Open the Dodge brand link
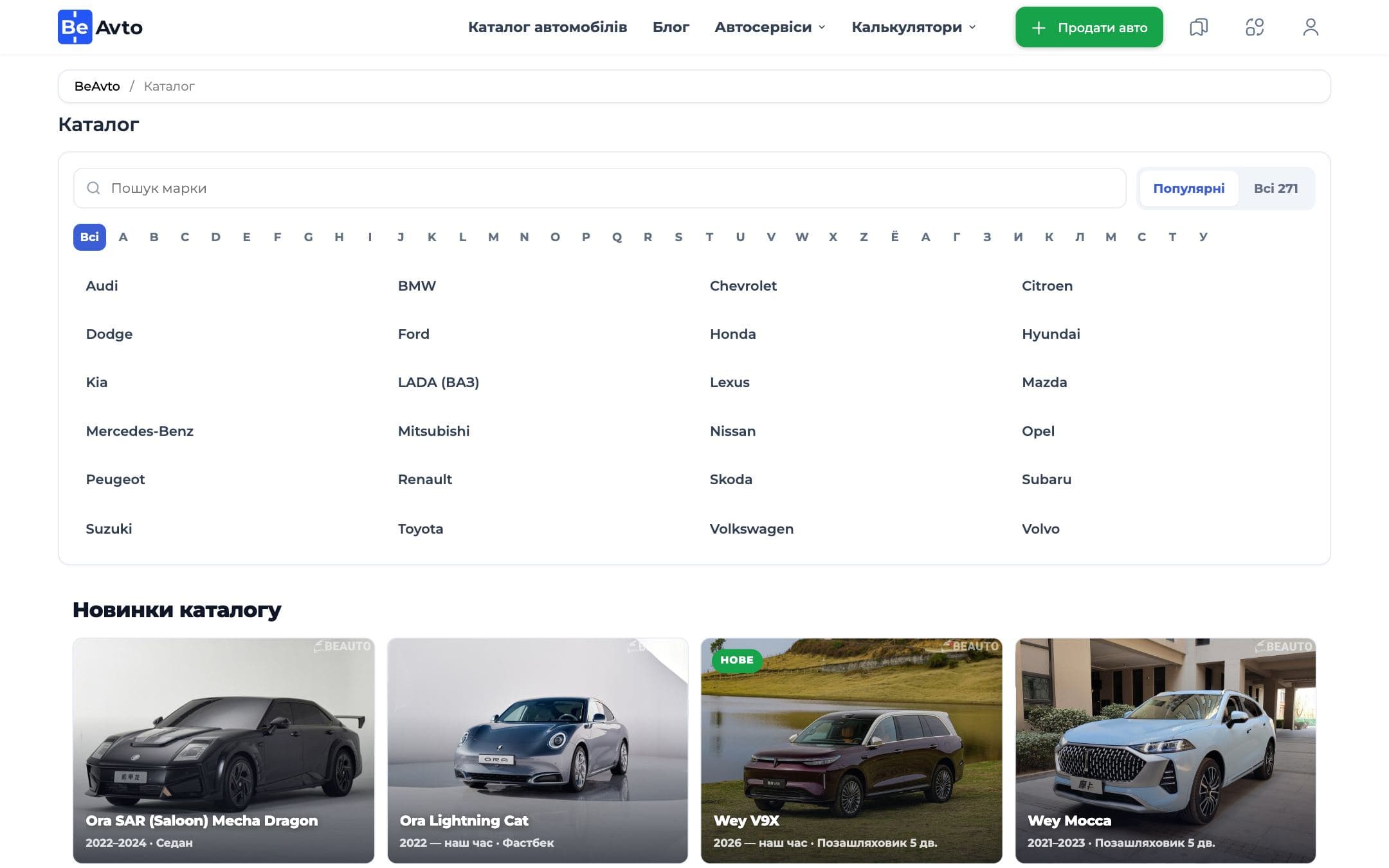The width and height of the screenshot is (1389, 868). [109, 334]
